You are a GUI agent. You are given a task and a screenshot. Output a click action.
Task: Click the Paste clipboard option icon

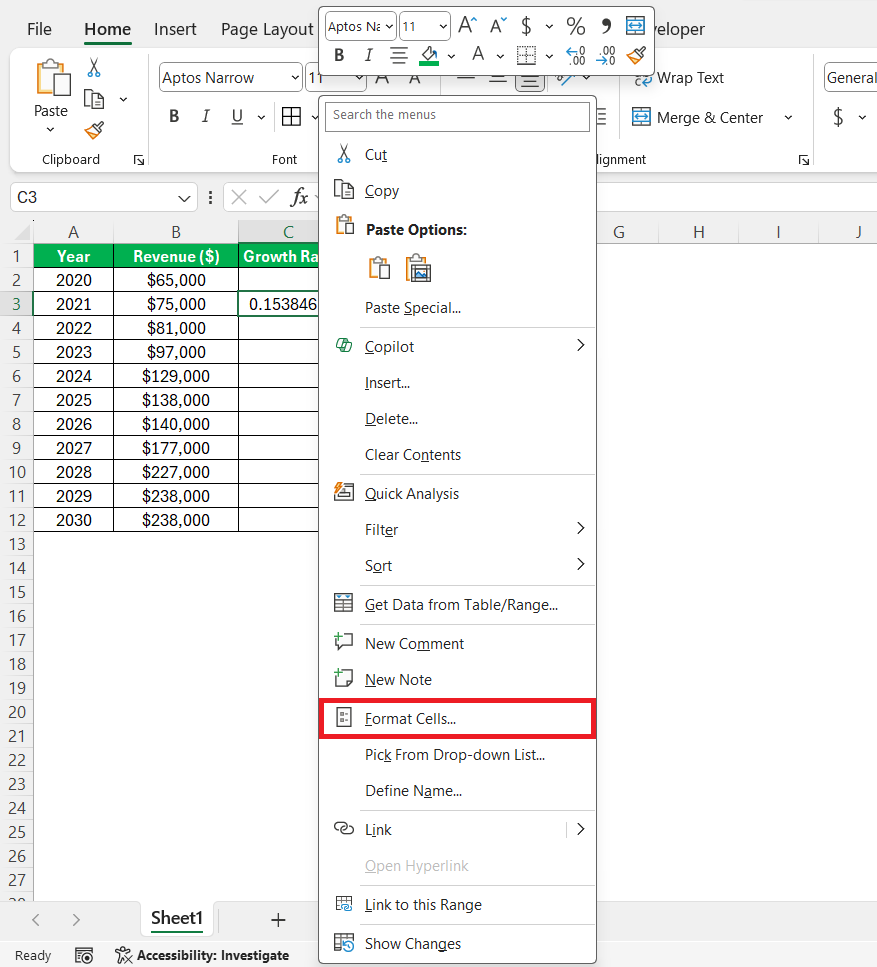(x=379, y=268)
